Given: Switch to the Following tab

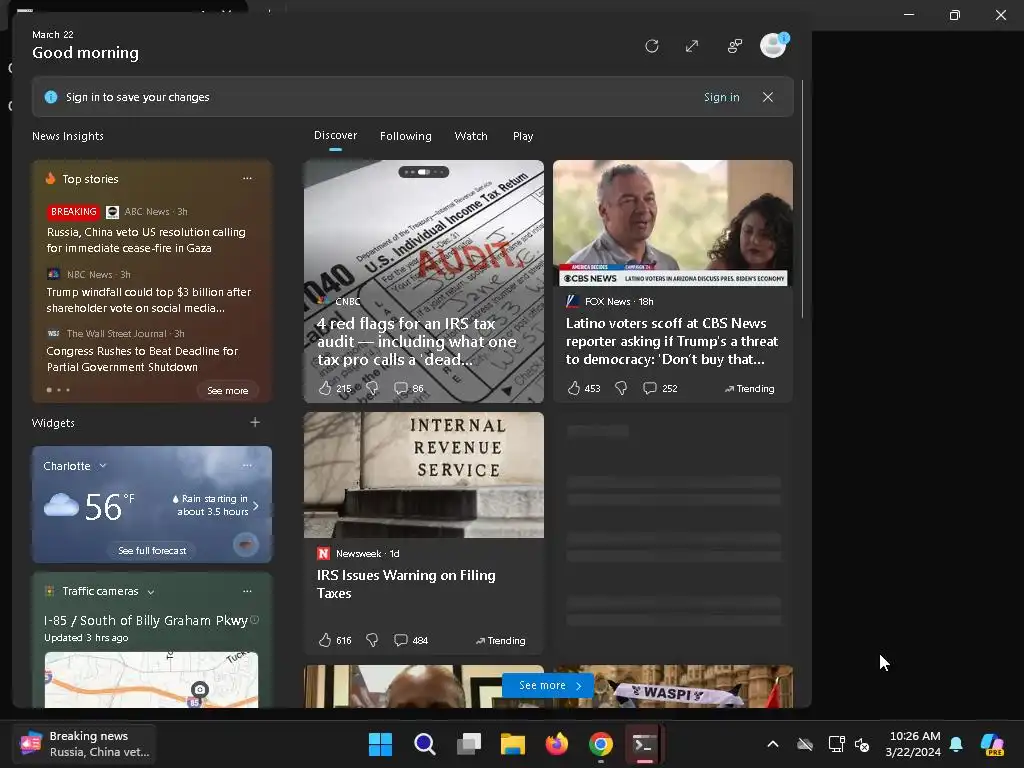Looking at the screenshot, I should coord(406,136).
